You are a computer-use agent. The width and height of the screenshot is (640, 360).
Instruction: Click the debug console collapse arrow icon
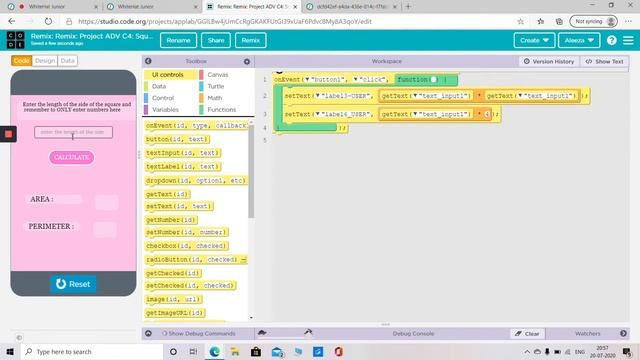click(x=149, y=333)
